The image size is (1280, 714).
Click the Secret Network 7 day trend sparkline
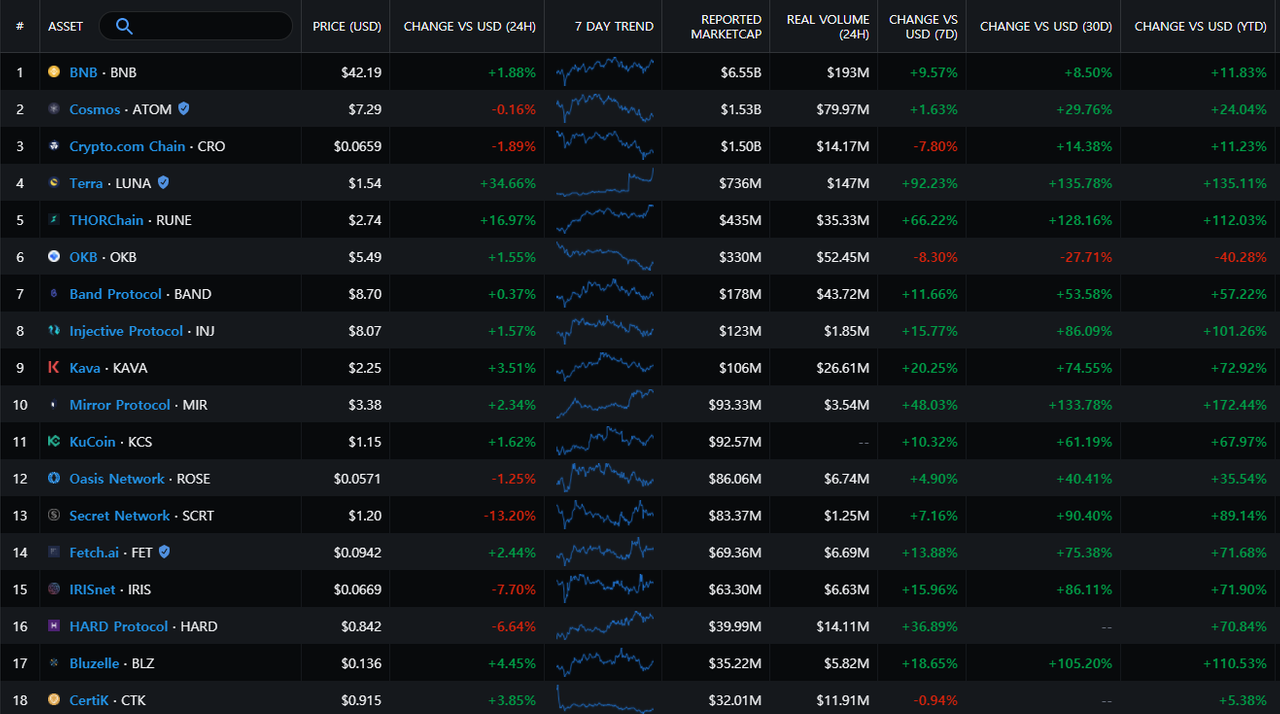pos(605,516)
